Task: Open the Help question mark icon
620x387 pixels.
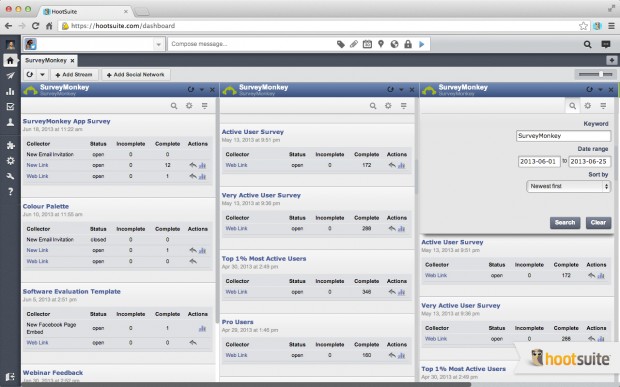Action: 10,192
